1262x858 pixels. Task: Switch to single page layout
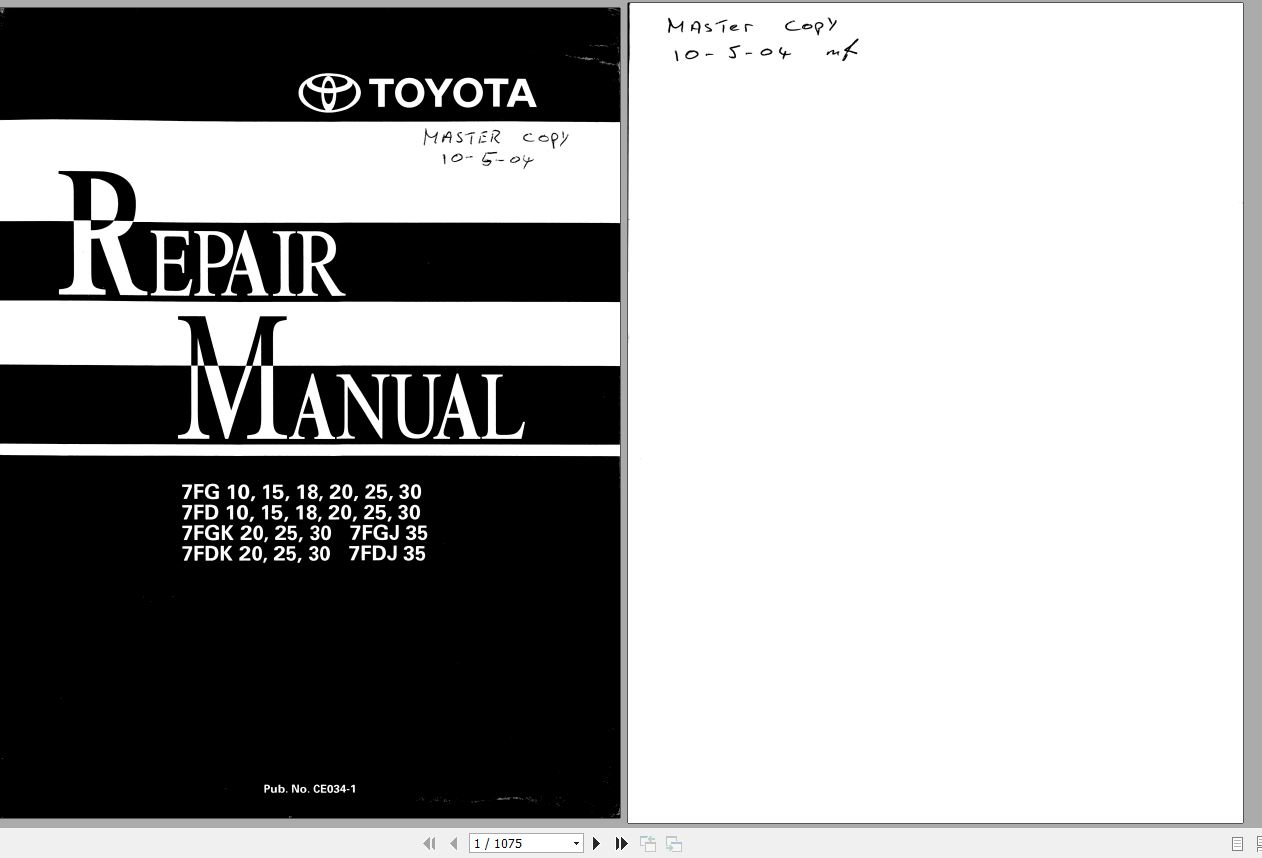[1237, 844]
